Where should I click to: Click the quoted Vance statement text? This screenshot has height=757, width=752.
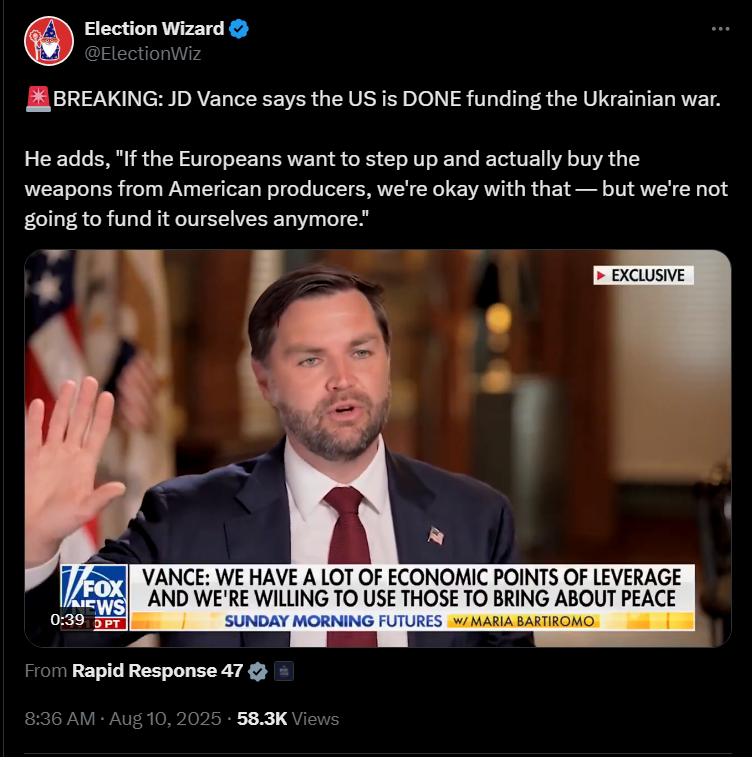(x=376, y=189)
